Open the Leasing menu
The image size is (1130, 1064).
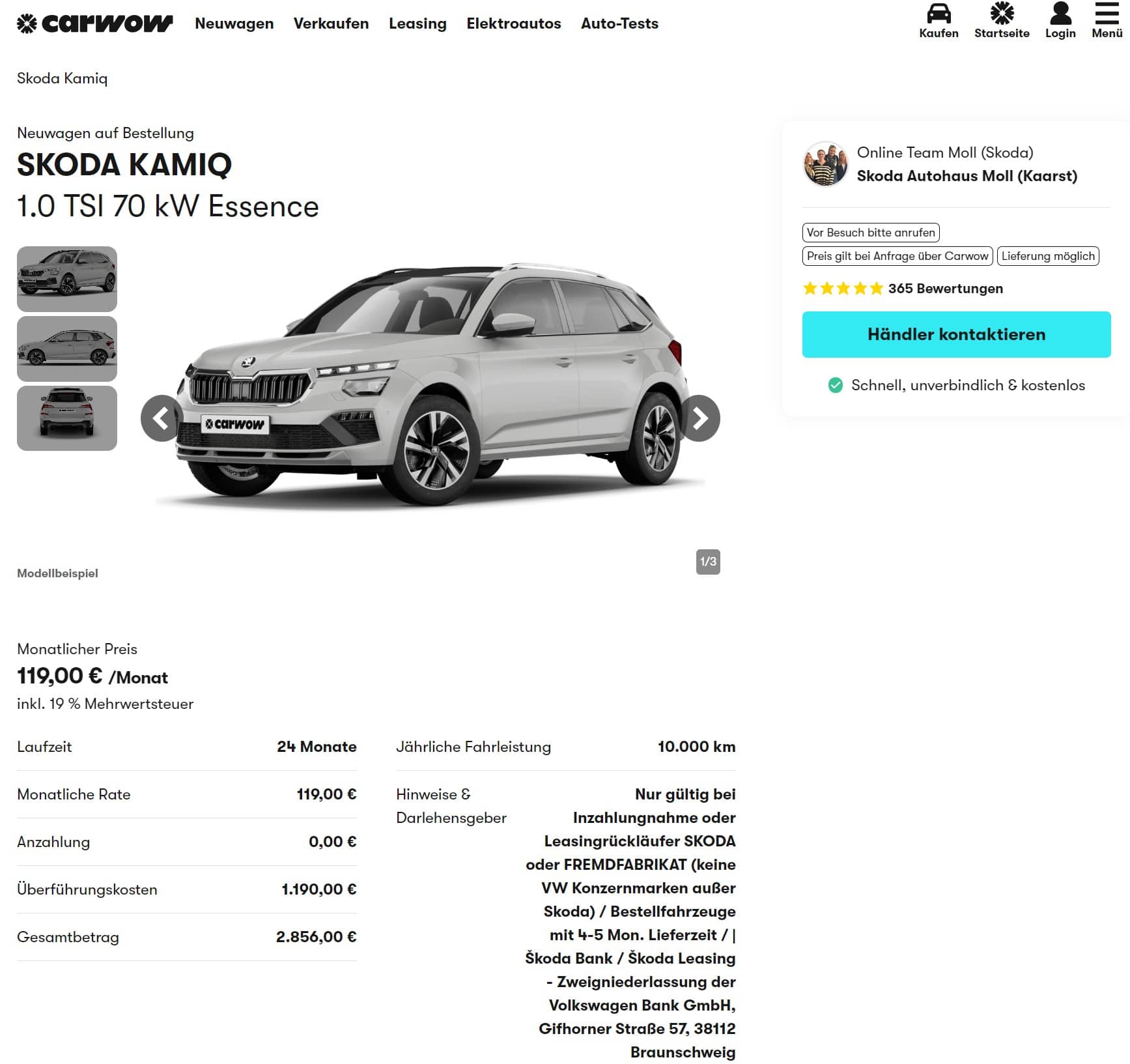(x=417, y=23)
